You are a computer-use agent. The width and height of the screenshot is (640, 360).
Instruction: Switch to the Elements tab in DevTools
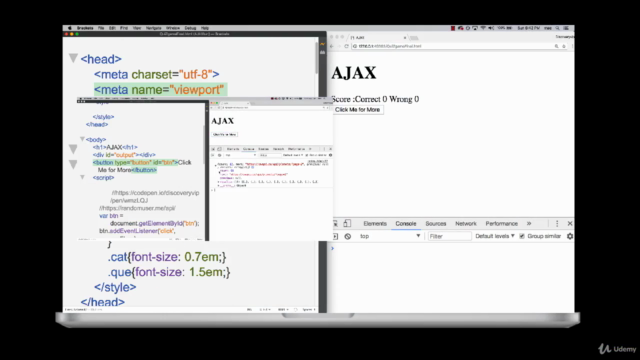tap(375, 224)
